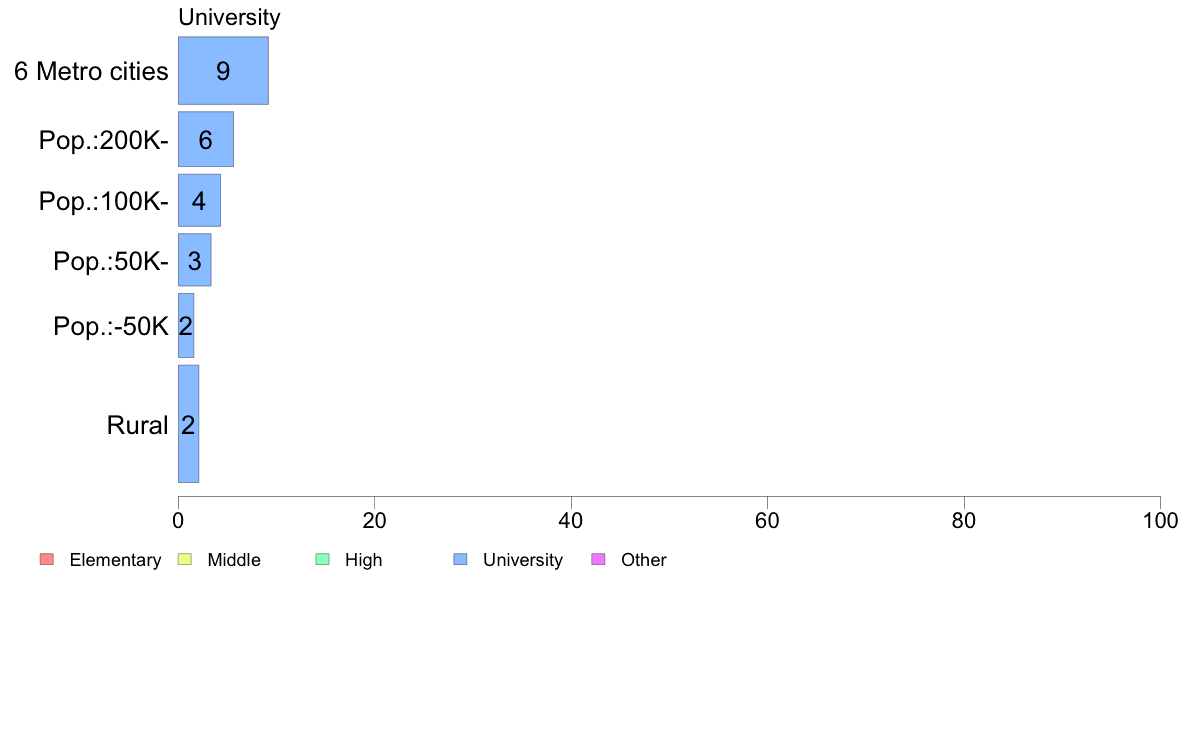The height and width of the screenshot is (736, 1188).
Task: Click the pink Other legend swatch
Action: pos(599,559)
